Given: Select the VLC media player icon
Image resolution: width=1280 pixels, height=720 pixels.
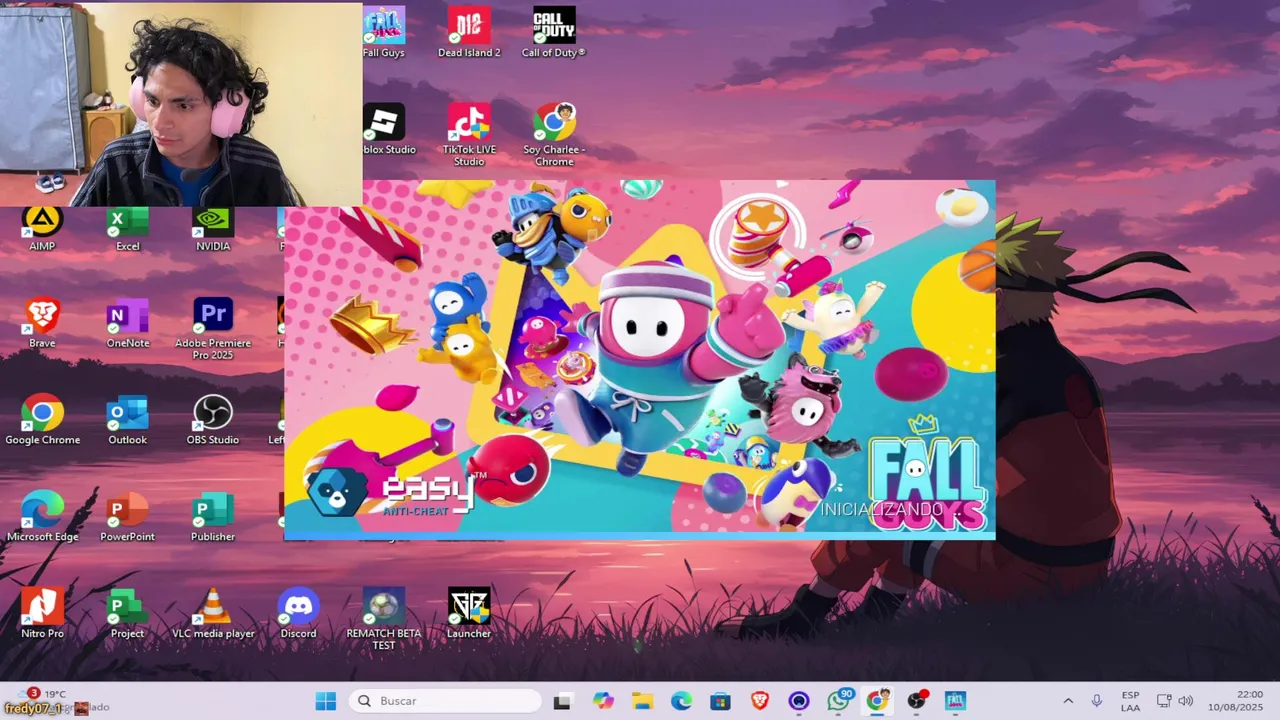Looking at the screenshot, I should pos(213,614).
